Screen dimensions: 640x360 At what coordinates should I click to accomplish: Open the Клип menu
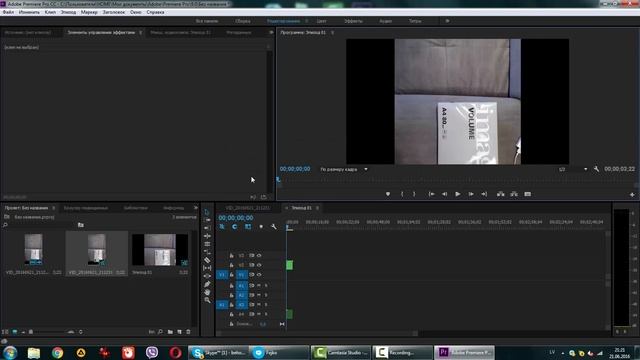tap(50, 12)
